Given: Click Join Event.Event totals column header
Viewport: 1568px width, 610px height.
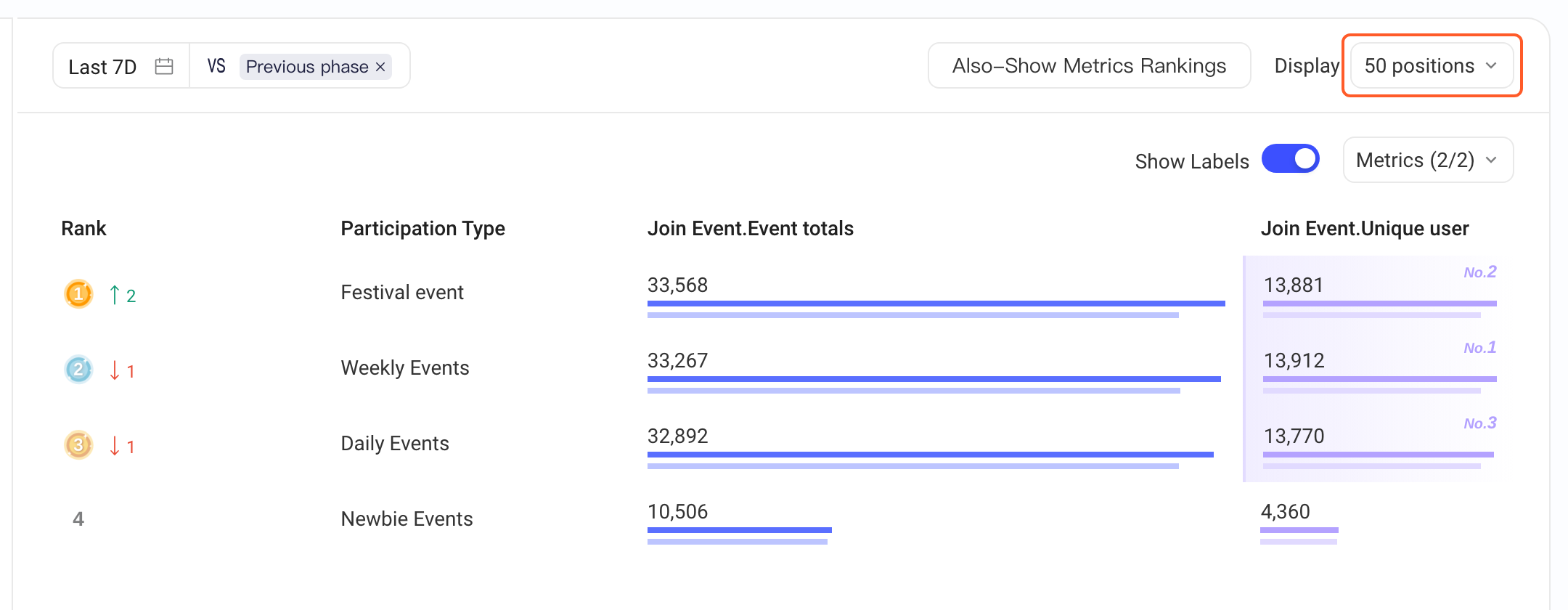Looking at the screenshot, I should [751, 228].
